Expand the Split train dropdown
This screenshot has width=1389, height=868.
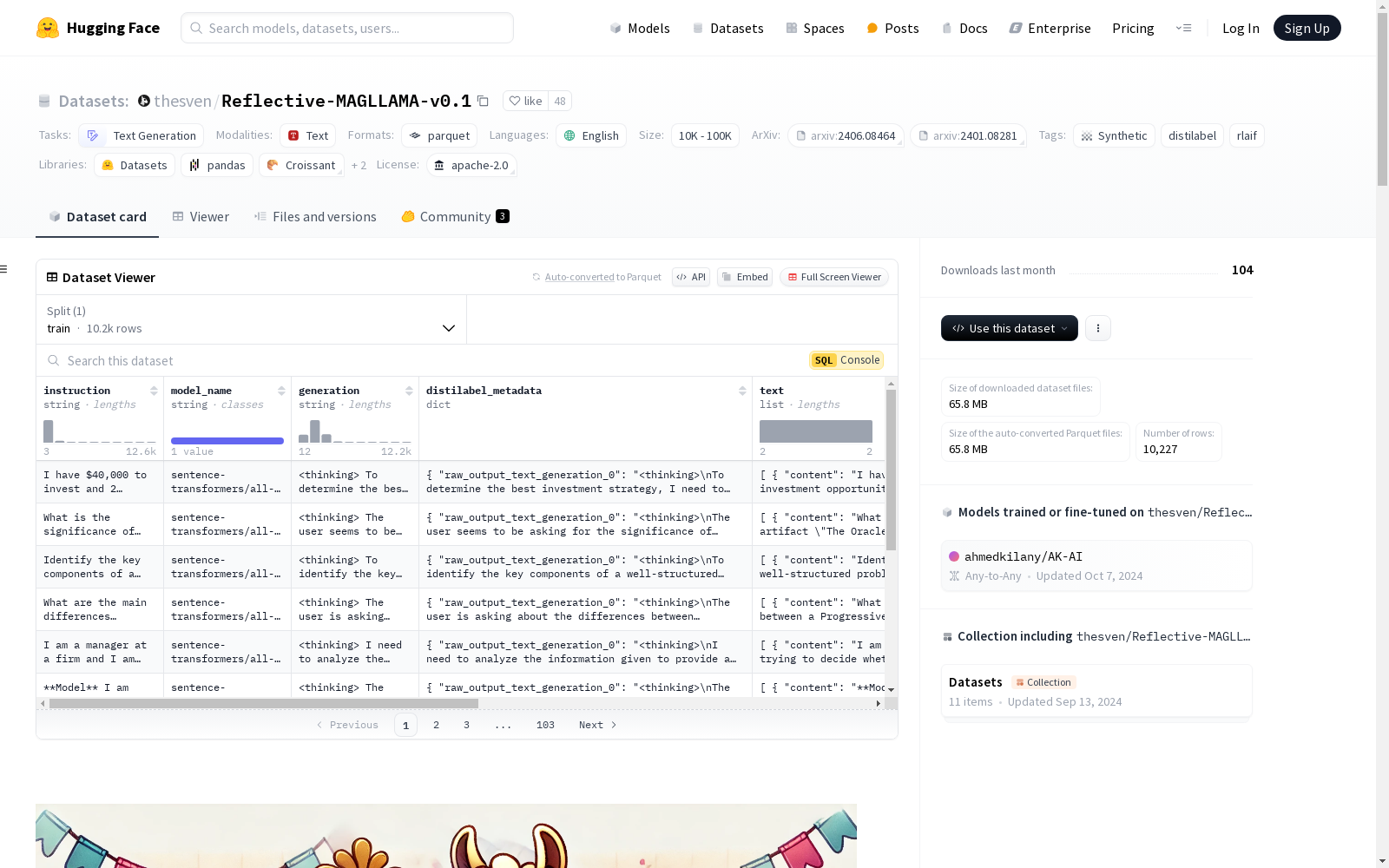click(x=252, y=319)
